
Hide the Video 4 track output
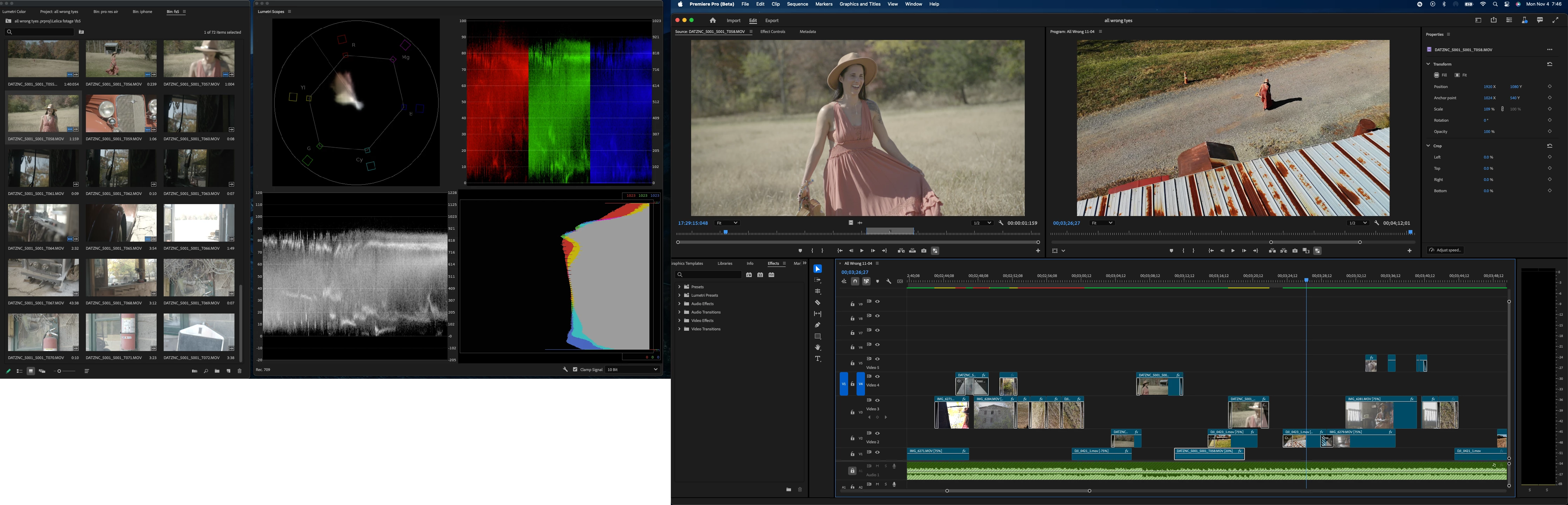pos(877,376)
